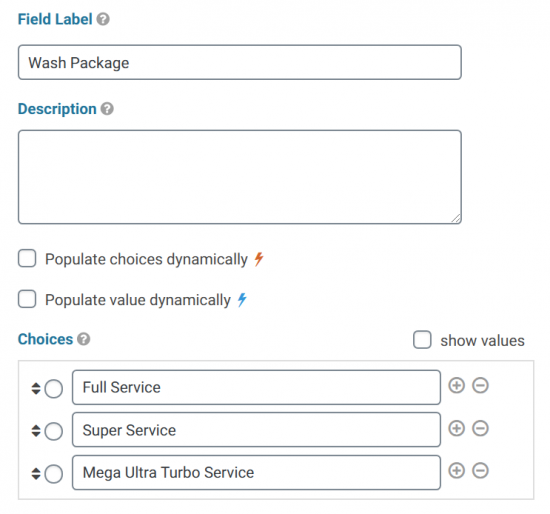Click the orange lightning bolt icon
This screenshot has height=514, width=550.
pos(259,259)
